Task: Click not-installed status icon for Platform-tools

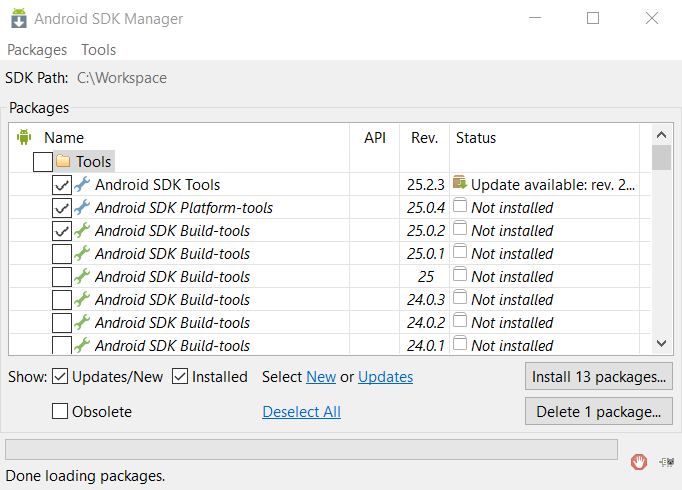Action: point(460,205)
